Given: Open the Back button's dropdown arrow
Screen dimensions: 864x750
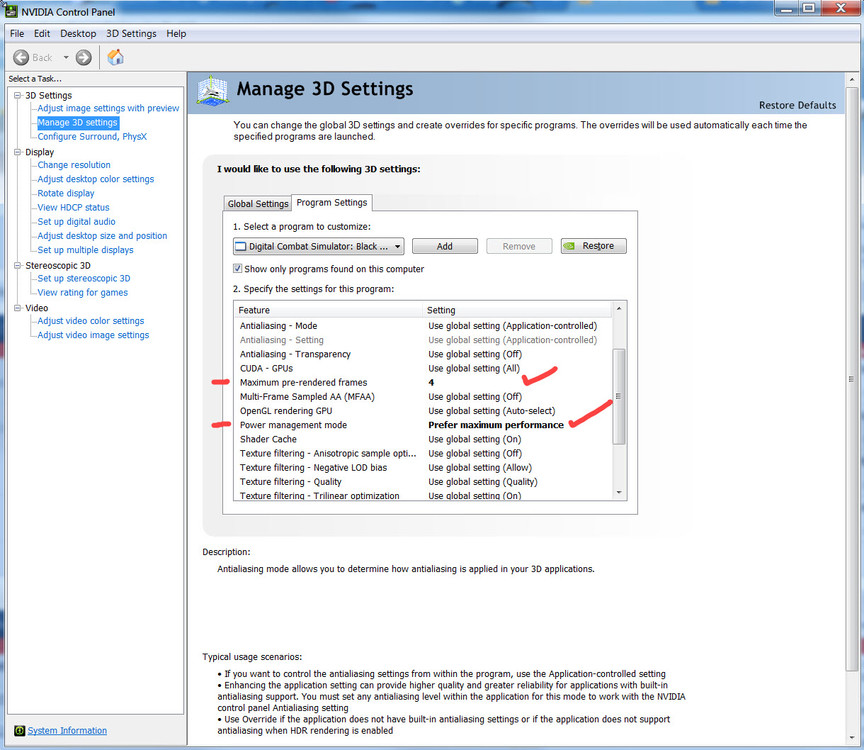Looking at the screenshot, I should pos(63,57).
